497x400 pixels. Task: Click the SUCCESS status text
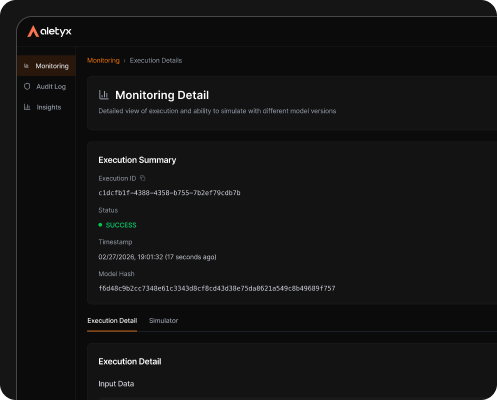(x=121, y=225)
